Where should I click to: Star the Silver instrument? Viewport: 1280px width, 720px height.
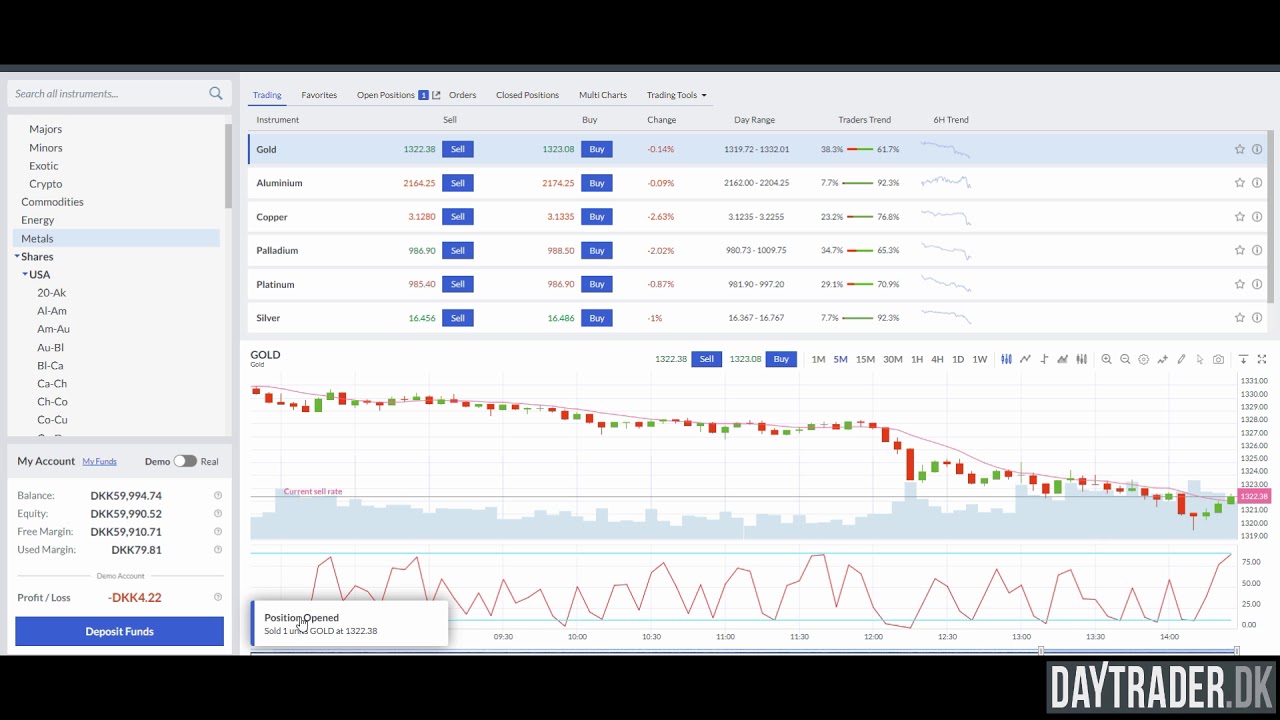pyautogui.click(x=1239, y=318)
